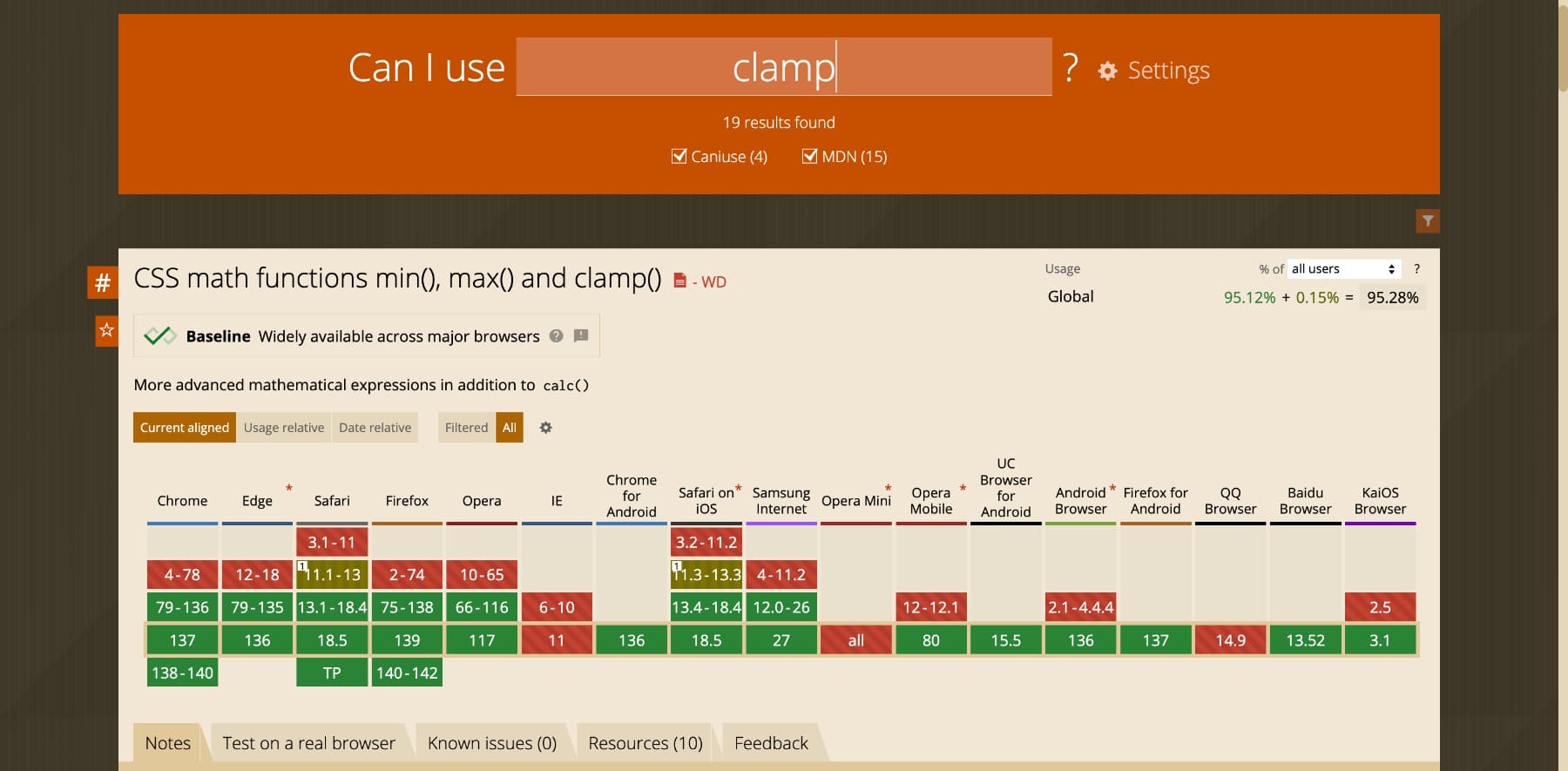Select Chrome current version 137 cell
The width and height of the screenshot is (1568, 771).
point(182,640)
